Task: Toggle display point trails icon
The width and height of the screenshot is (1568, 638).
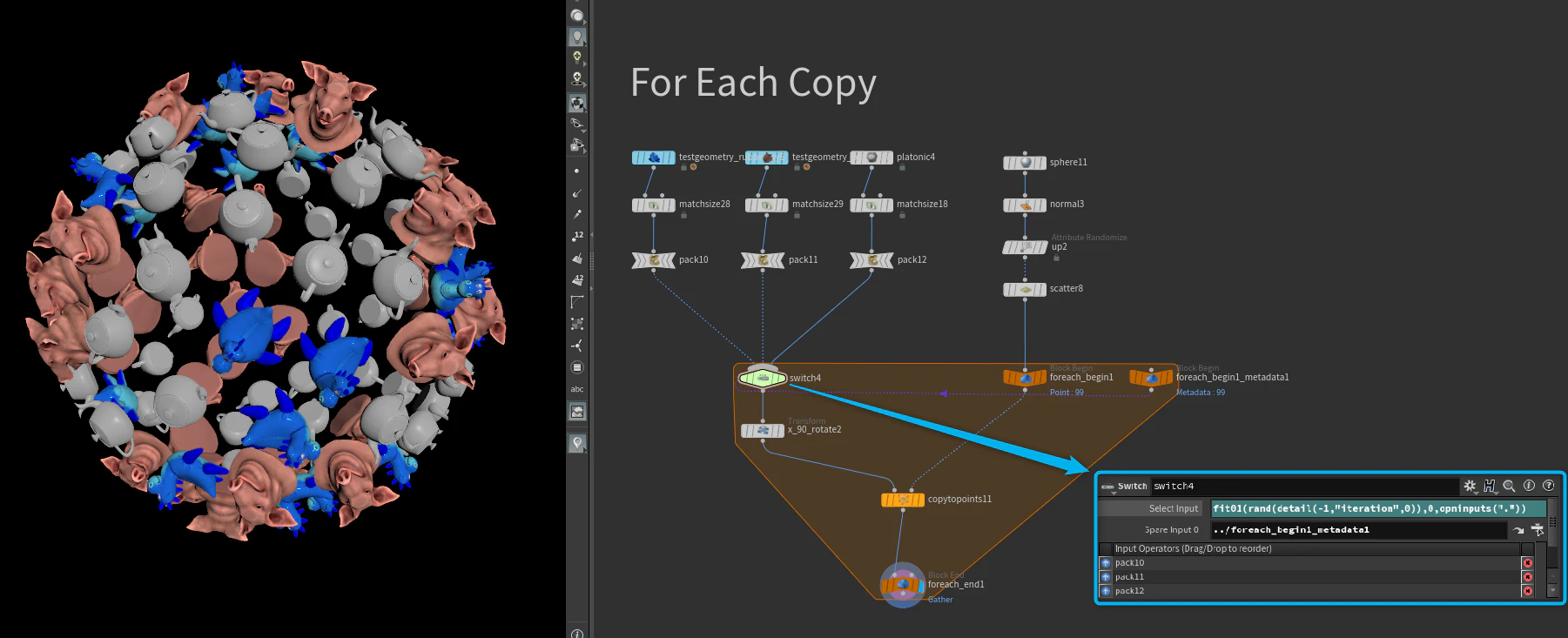Action: tap(576, 214)
